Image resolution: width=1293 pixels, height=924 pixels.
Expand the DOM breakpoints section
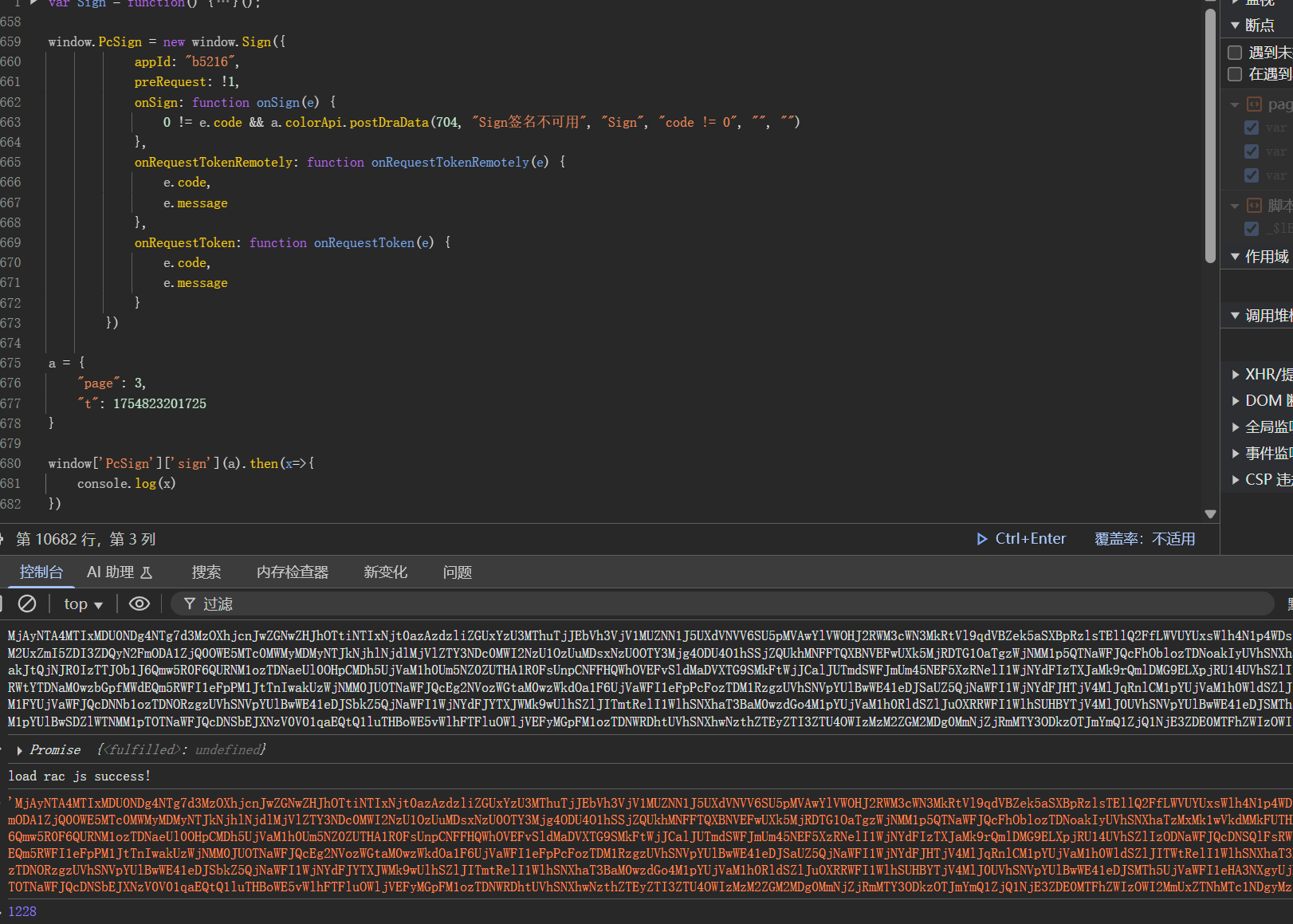click(x=1236, y=400)
